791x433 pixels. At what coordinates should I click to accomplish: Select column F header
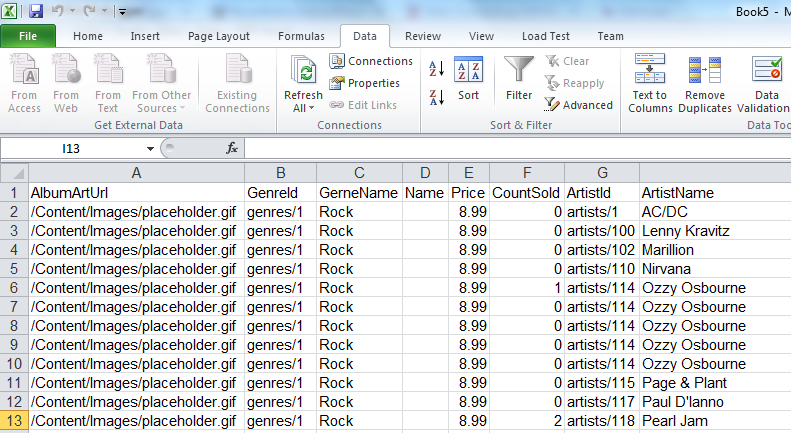(x=527, y=173)
